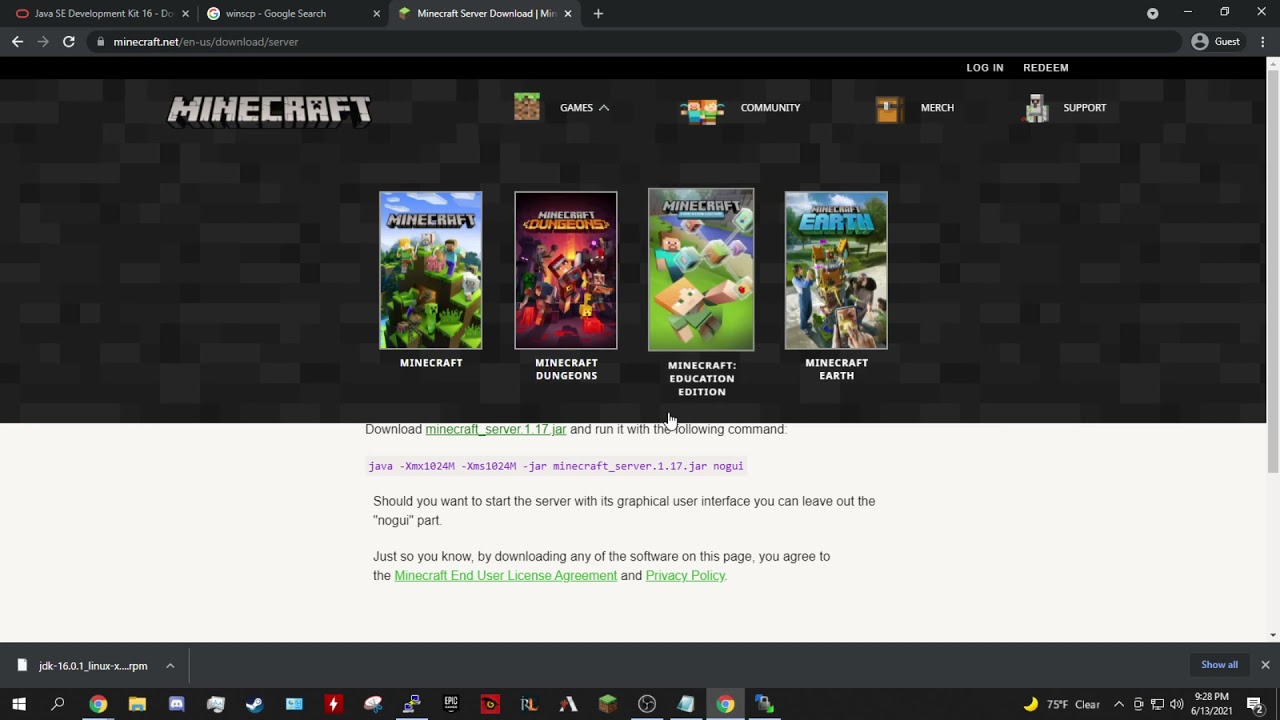Switch to the winscp Google Search tab

[292, 14]
